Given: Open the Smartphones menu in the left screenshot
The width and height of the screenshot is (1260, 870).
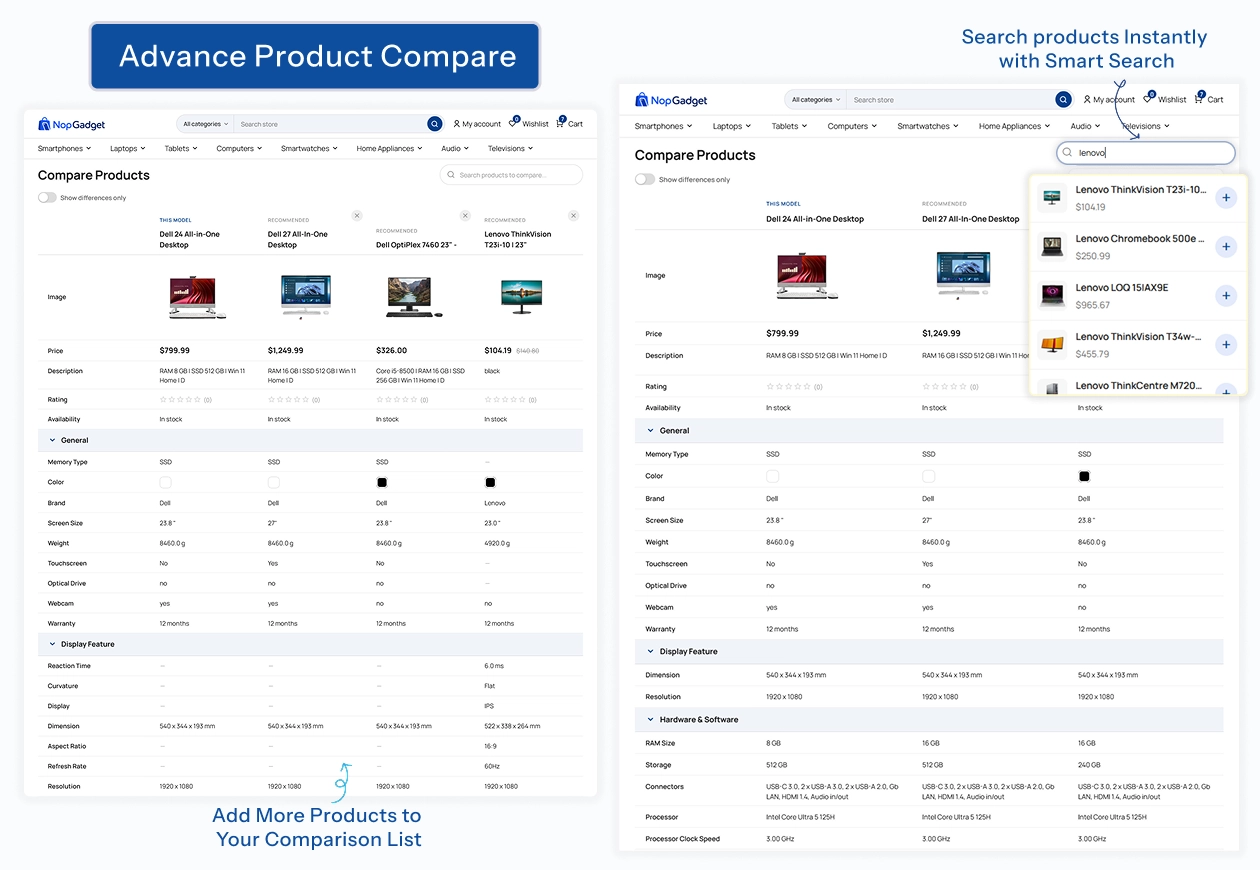Looking at the screenshot, I should coord(64,149).
